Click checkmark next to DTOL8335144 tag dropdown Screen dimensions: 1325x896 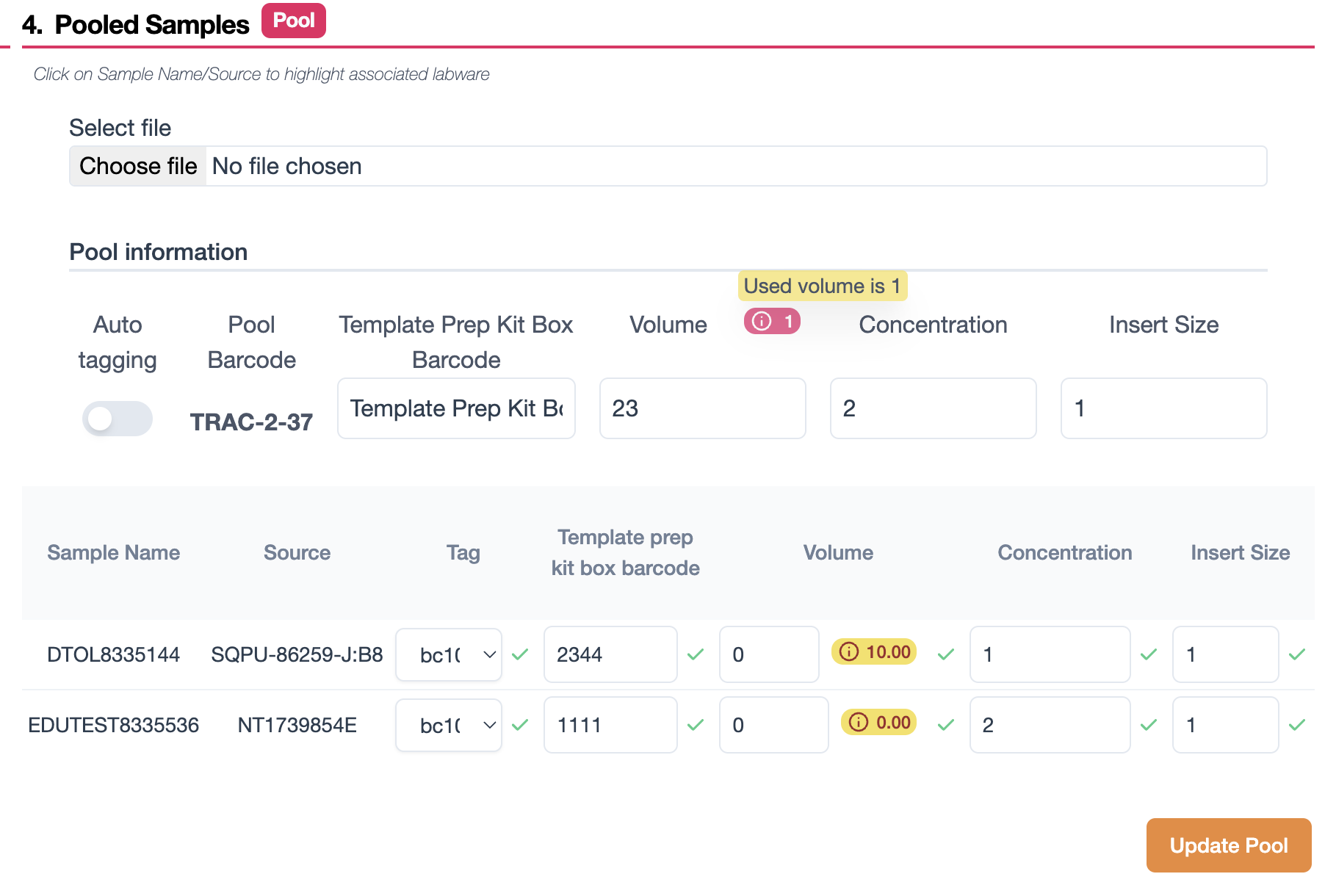tap(520, 654)
